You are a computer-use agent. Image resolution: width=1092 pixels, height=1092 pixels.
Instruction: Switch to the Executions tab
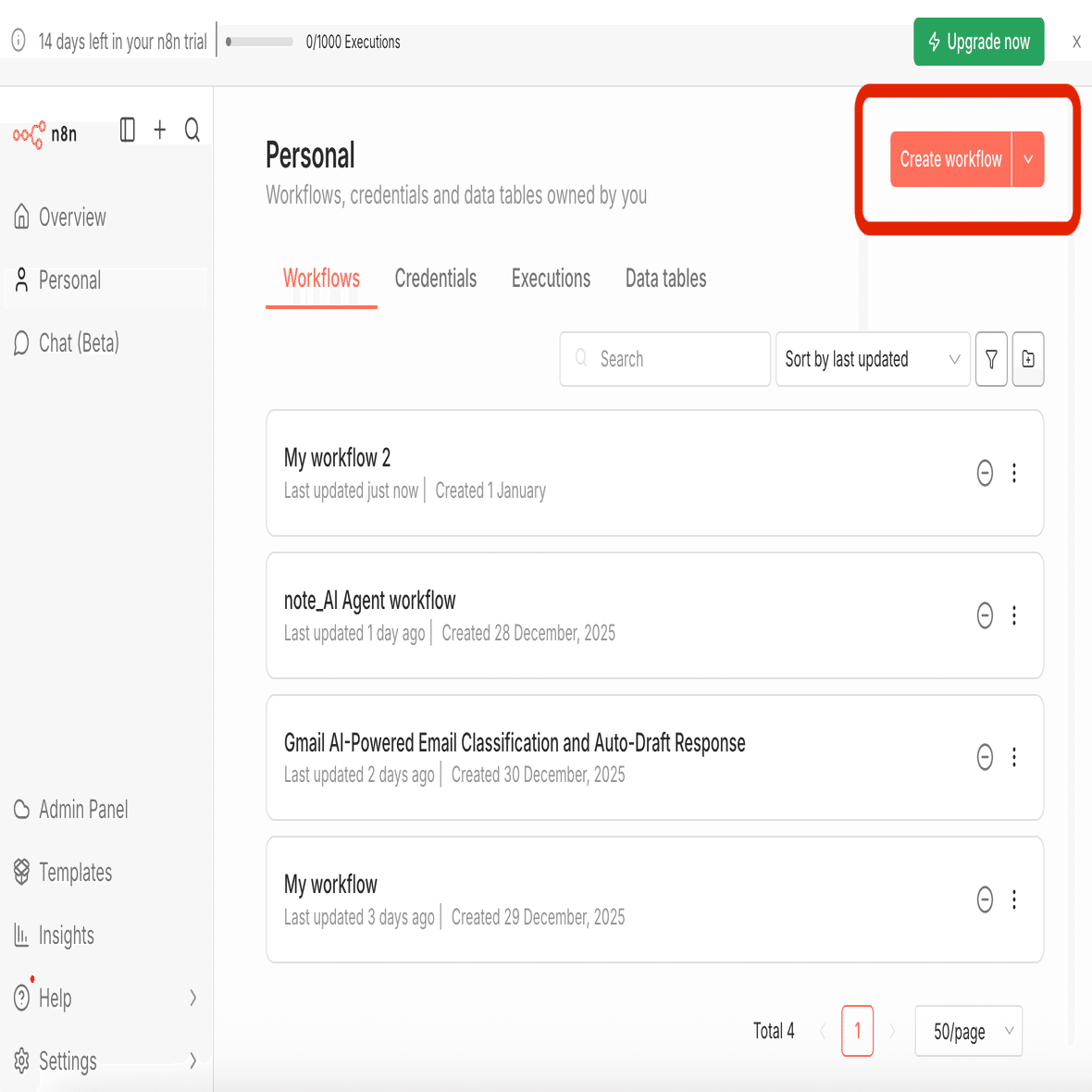[551, 279]
